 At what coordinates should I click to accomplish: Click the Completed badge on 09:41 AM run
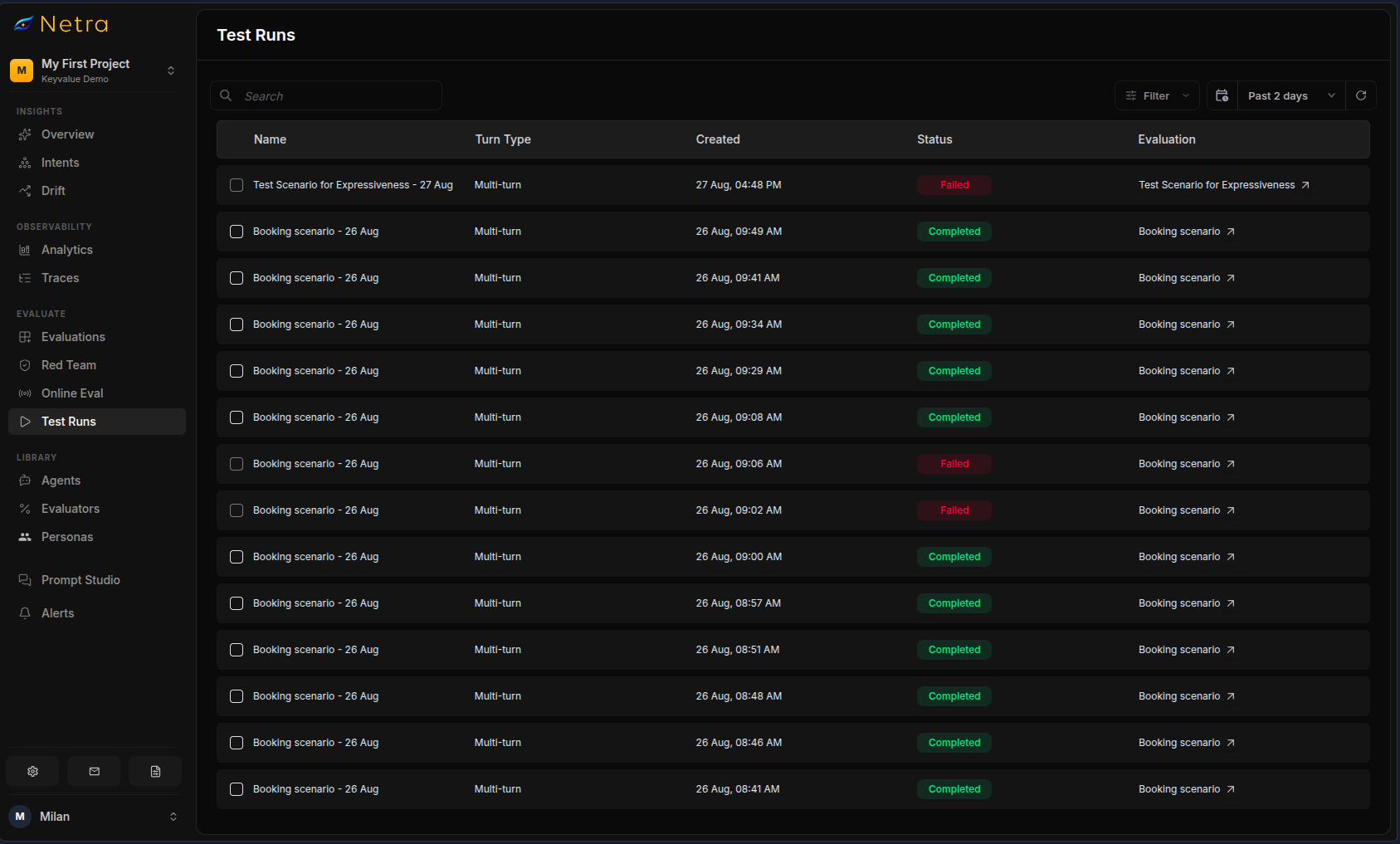click(x=954, y=278)
